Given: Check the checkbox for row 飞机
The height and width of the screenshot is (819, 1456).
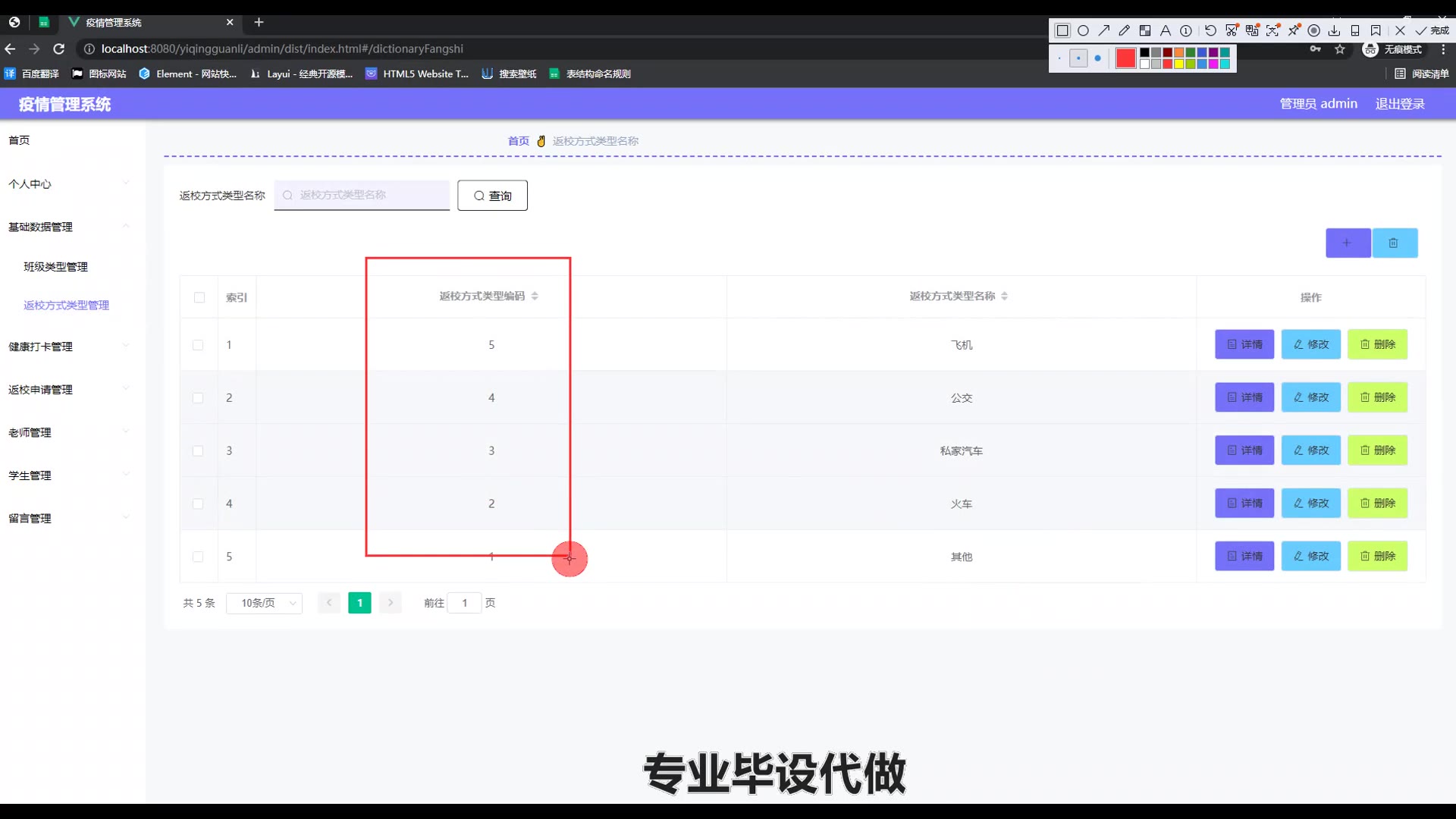Looking at the screenshot, I should tap(198, 345).
